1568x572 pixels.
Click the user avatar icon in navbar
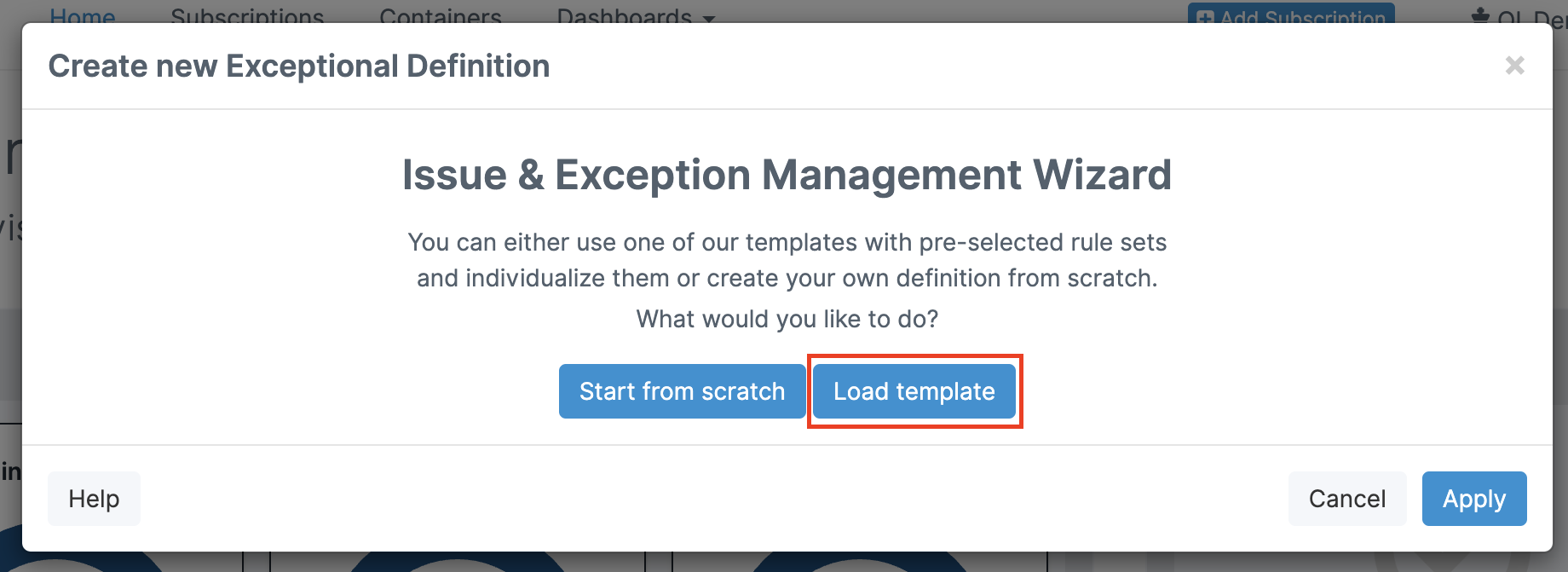point(1480,15)
